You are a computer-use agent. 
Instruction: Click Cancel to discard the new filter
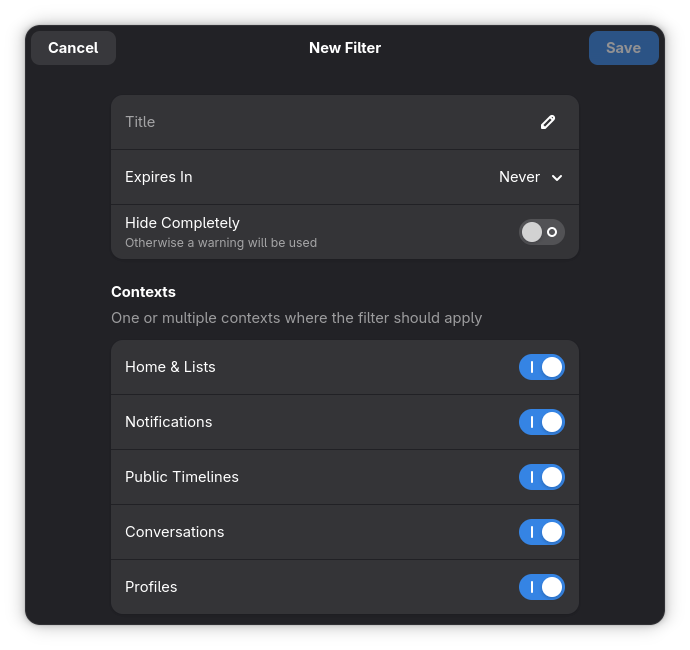[73, 48]
